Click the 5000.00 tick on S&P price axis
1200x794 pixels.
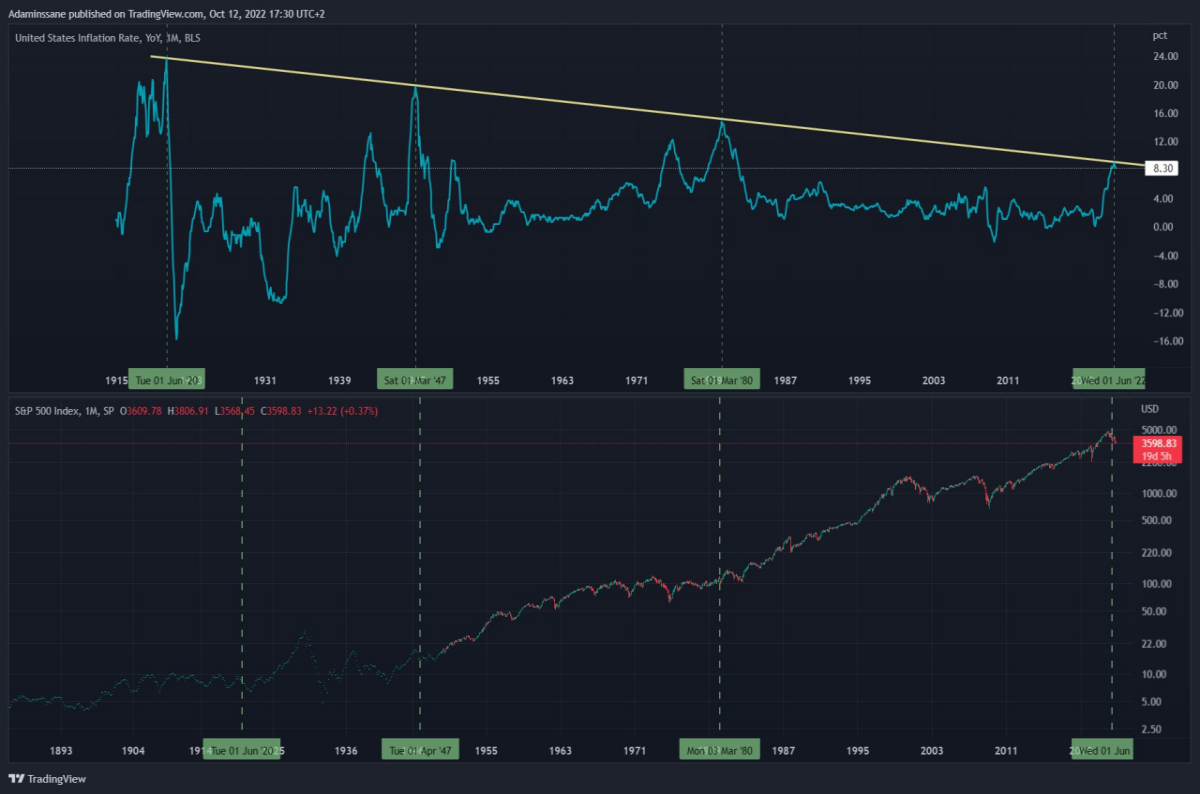1158,429
